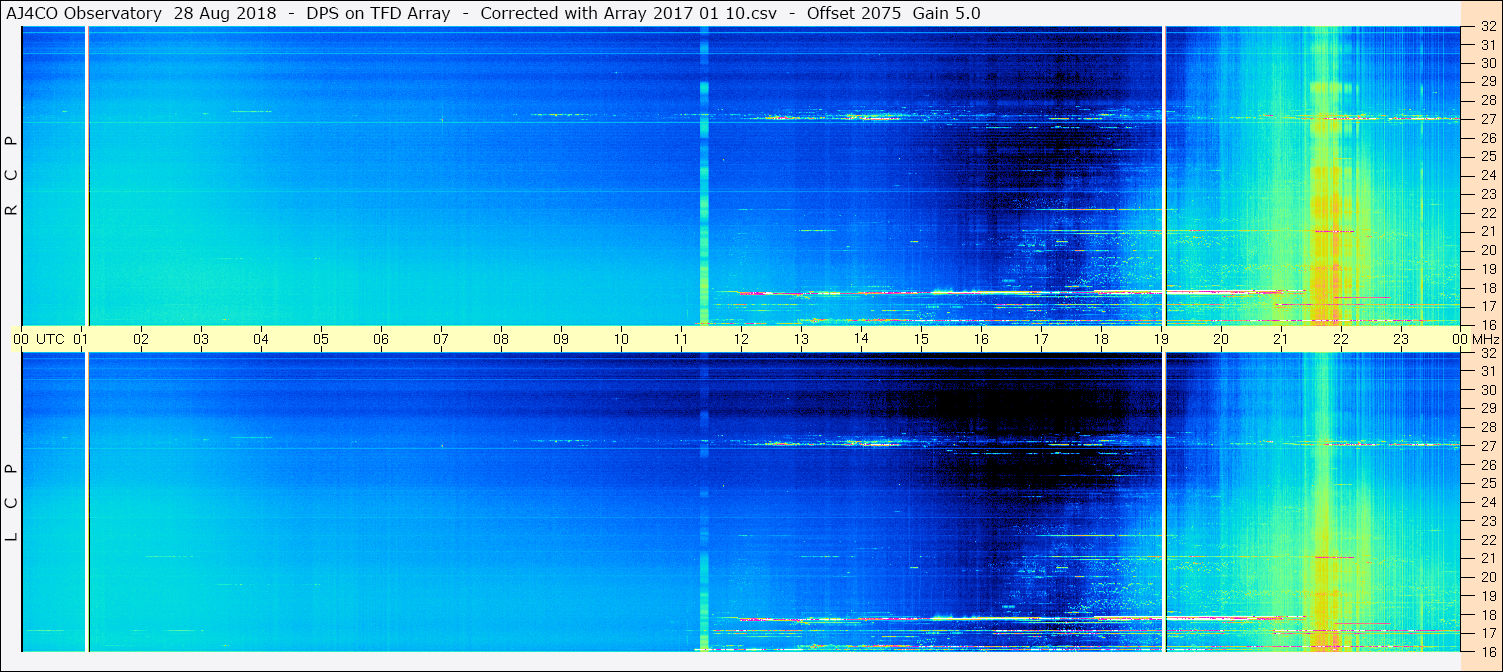Select hour label '18' on the time axis
Screen dimensions: 1503x672
pos(1101,339)
